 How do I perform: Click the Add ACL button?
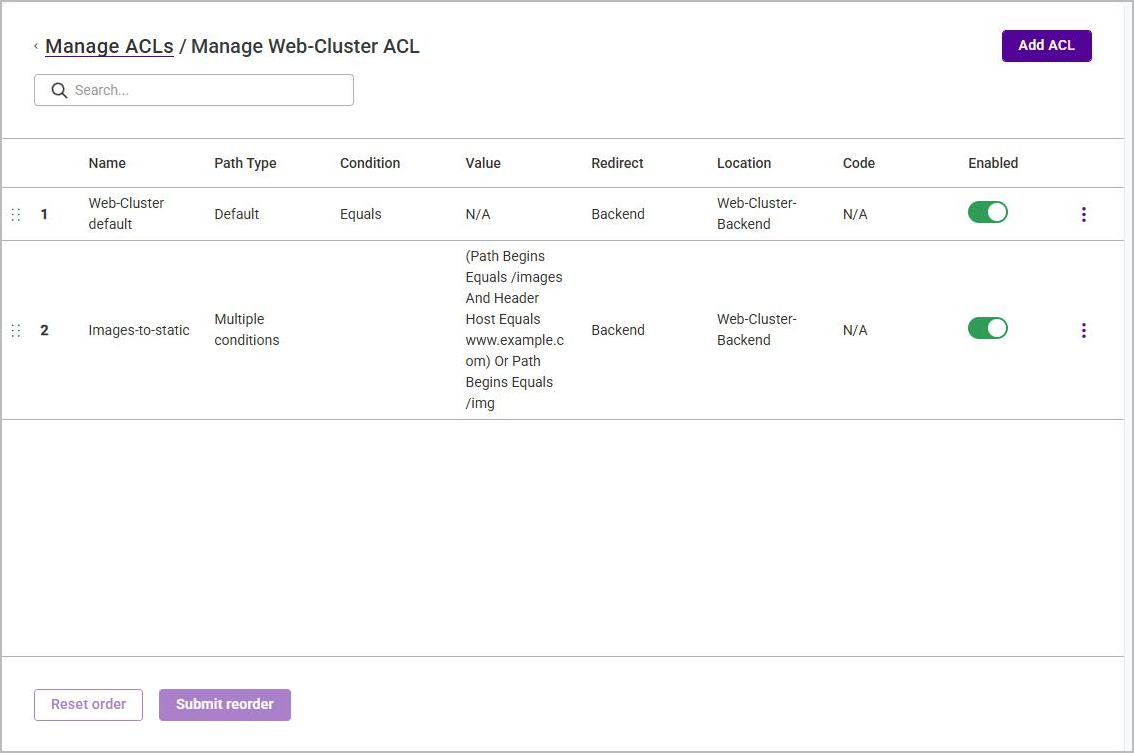pyautogui.click(x=1046, y=46)
